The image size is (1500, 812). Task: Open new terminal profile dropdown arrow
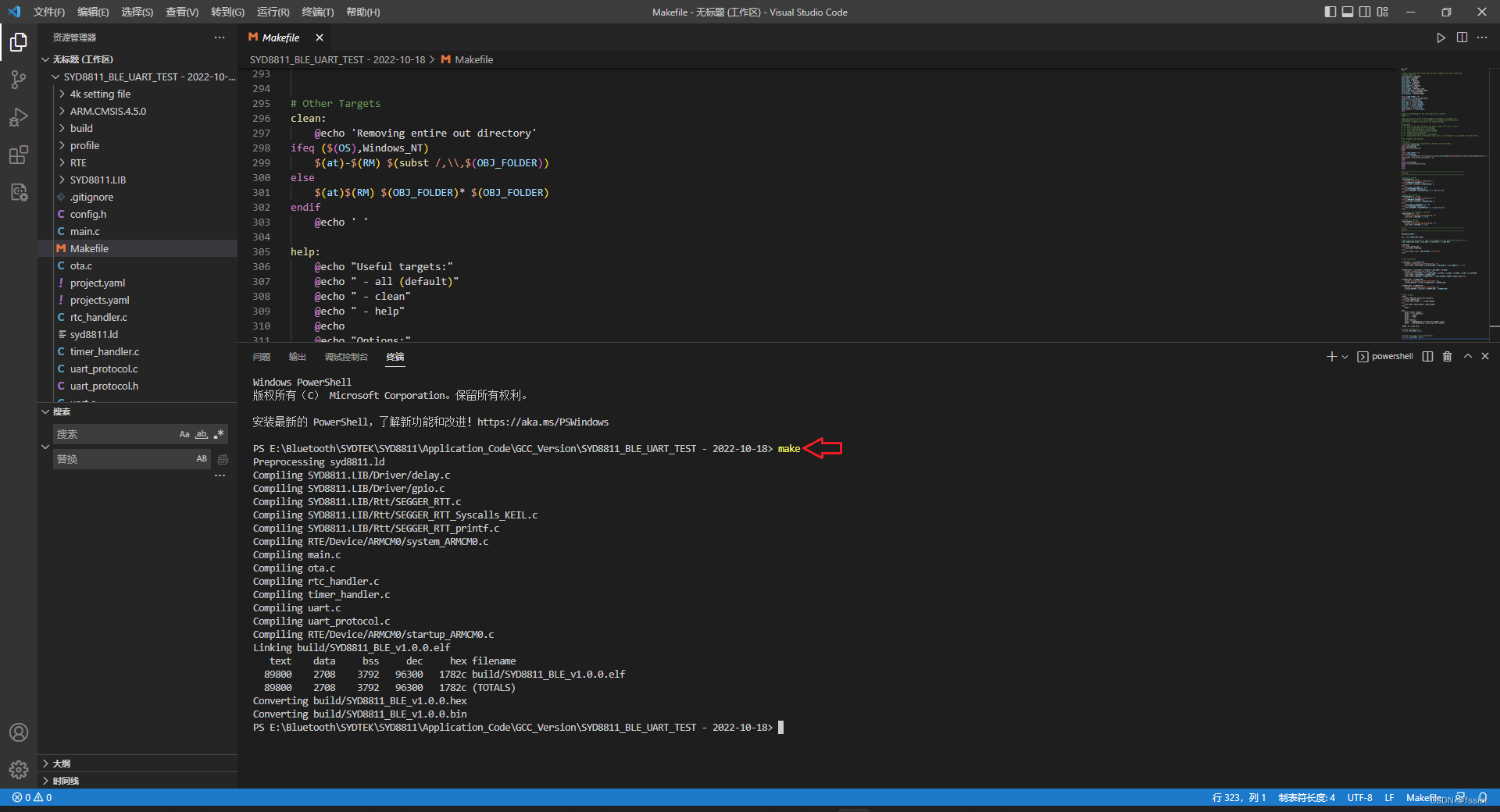(1345, 357)
